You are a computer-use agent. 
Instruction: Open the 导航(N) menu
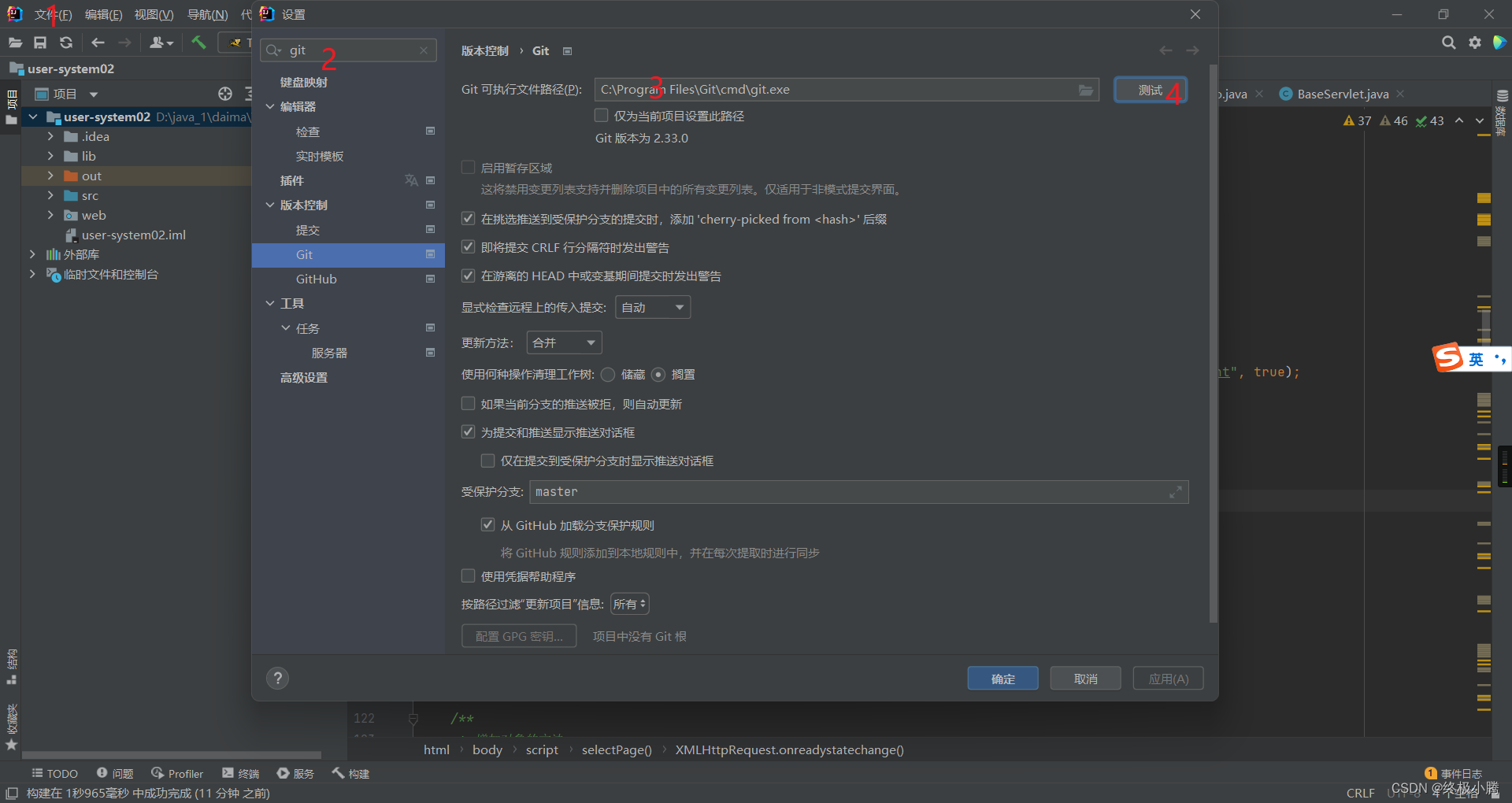[207, 15]
